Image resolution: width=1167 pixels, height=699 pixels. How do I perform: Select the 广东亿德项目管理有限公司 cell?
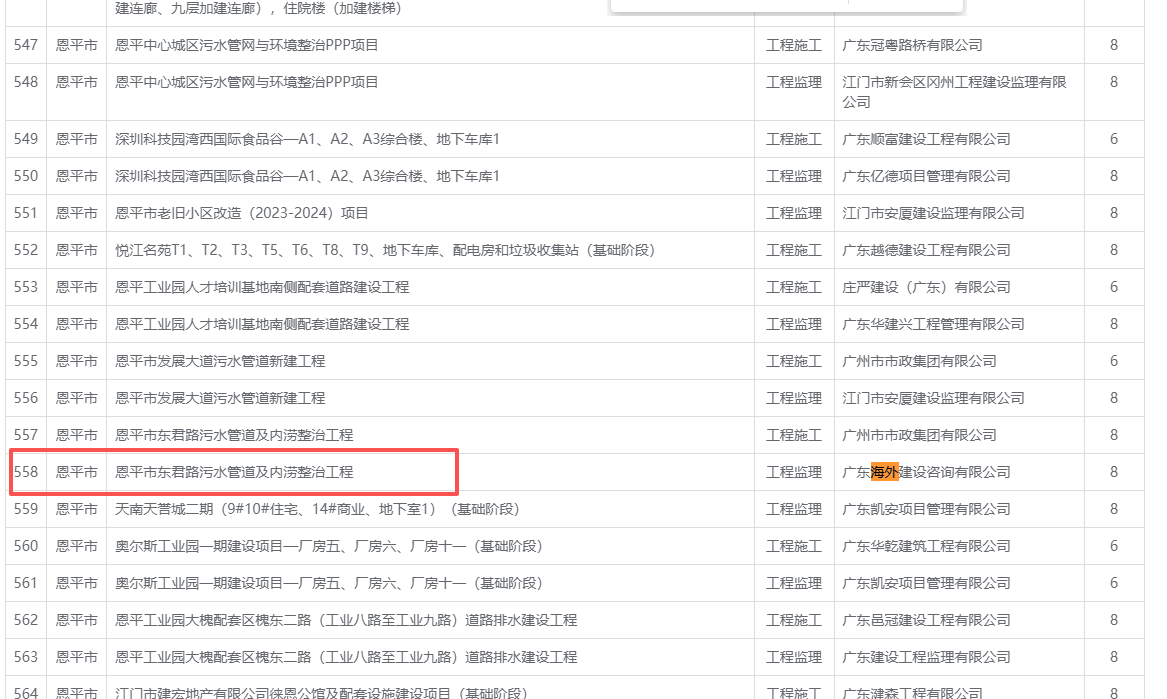point(926,176)
